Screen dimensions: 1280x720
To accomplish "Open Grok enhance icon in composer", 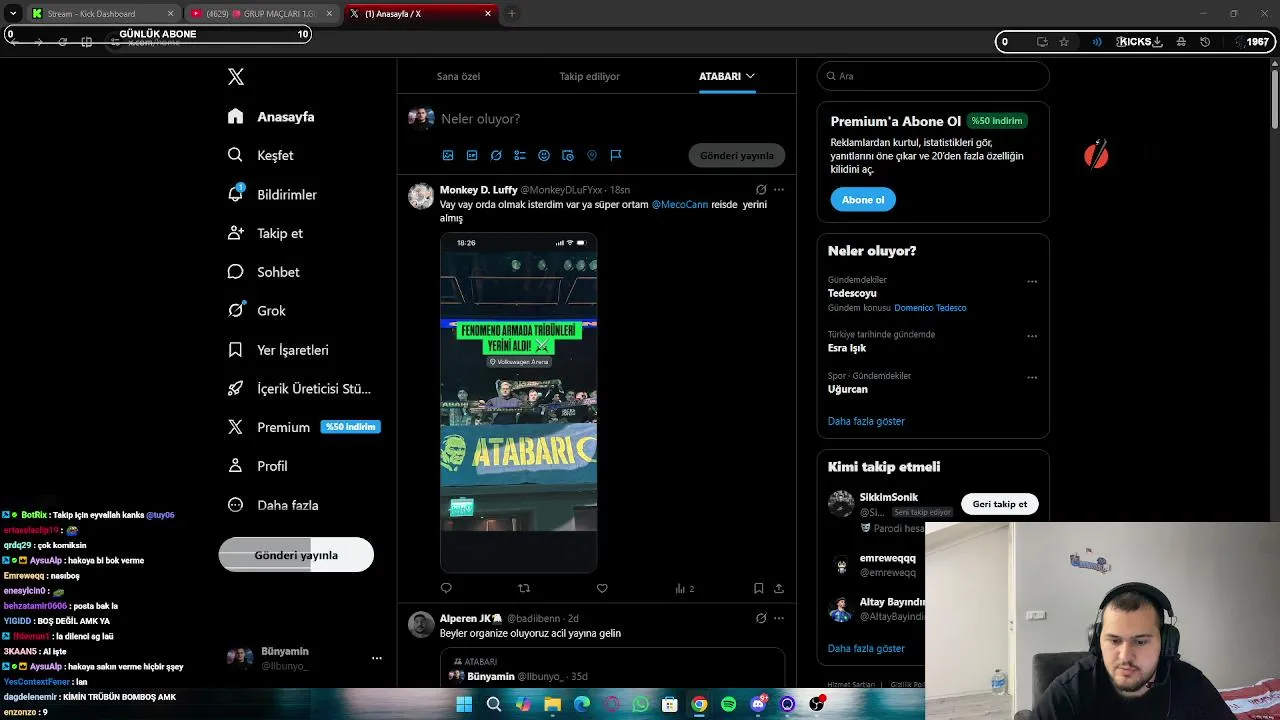I will coord(496,155).
